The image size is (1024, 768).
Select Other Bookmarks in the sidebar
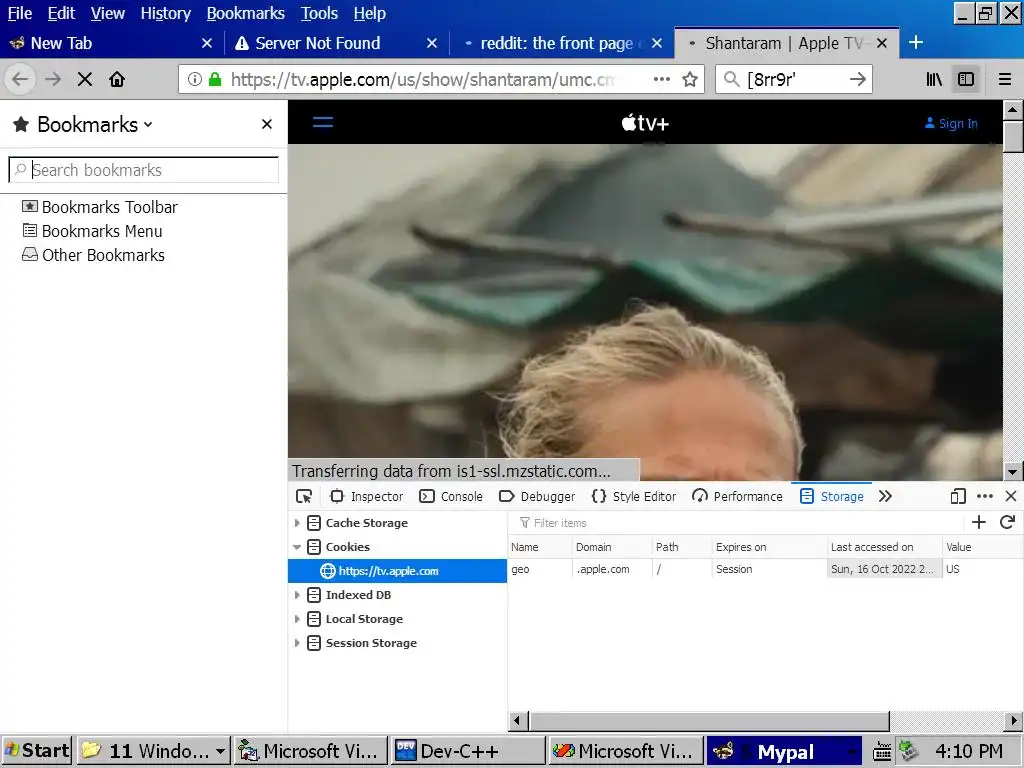point(93,255)
